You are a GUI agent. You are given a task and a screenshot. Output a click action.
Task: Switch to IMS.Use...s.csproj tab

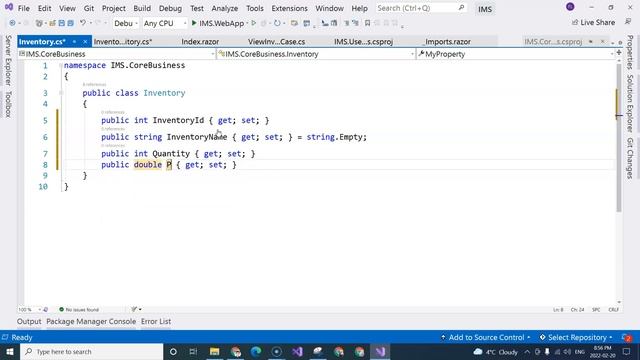pos(363,42)
